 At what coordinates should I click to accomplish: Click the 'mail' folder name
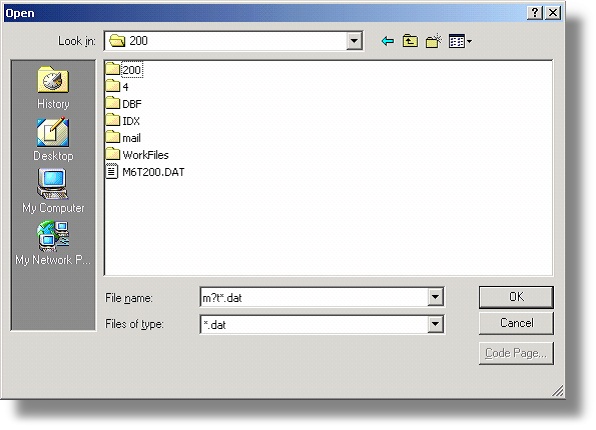[132, 138]
